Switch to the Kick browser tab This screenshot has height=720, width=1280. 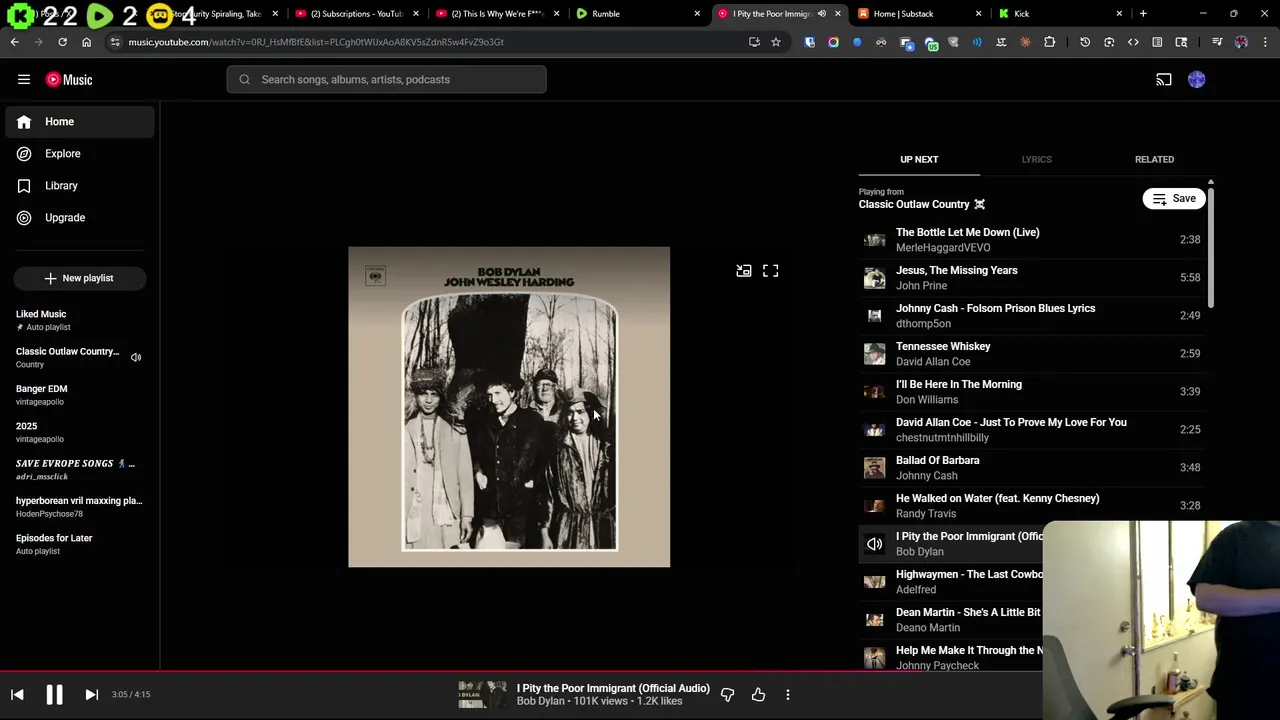tap(1060, 14)
